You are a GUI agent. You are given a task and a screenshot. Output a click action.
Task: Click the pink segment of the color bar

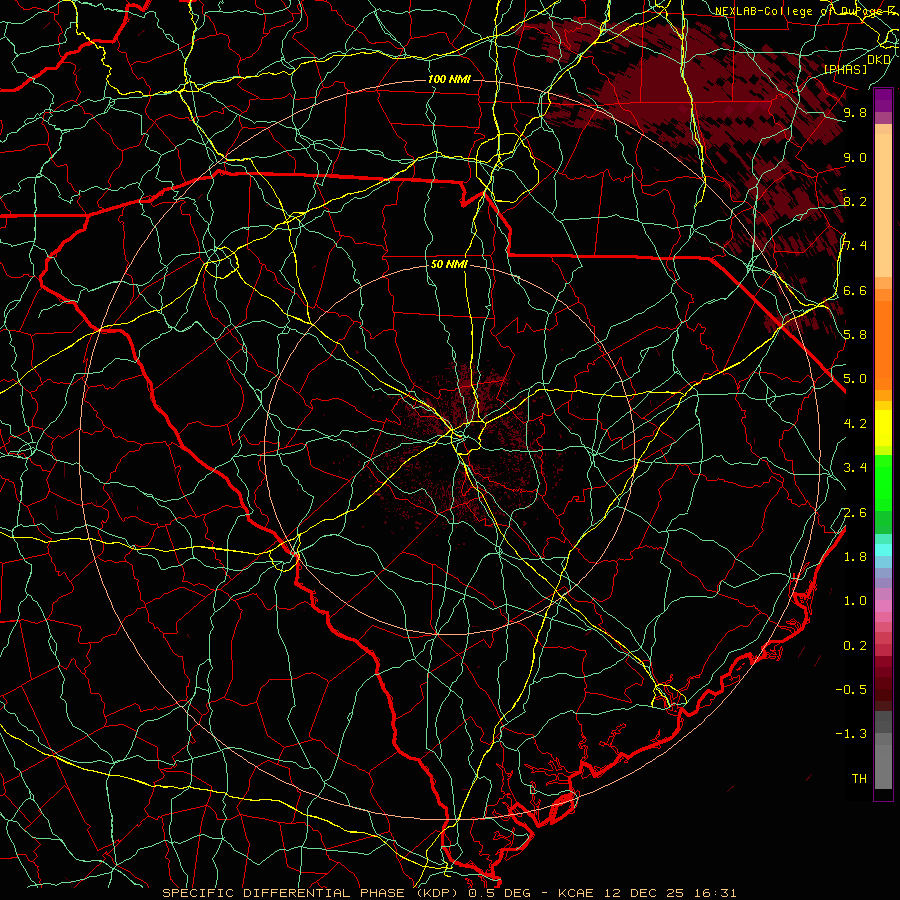pos(883,606)
